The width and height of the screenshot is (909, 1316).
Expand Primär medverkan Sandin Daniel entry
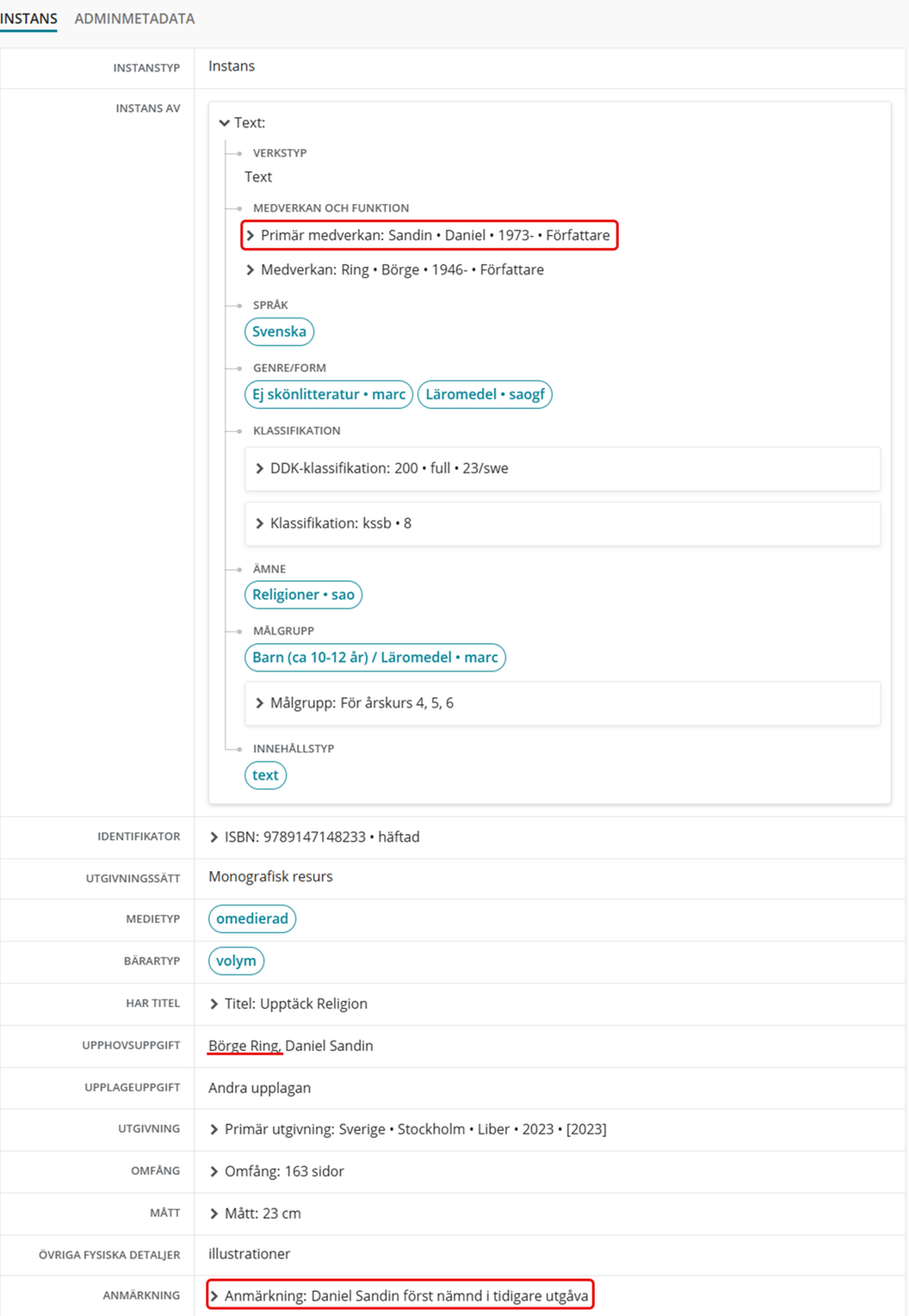coord(250,235)
